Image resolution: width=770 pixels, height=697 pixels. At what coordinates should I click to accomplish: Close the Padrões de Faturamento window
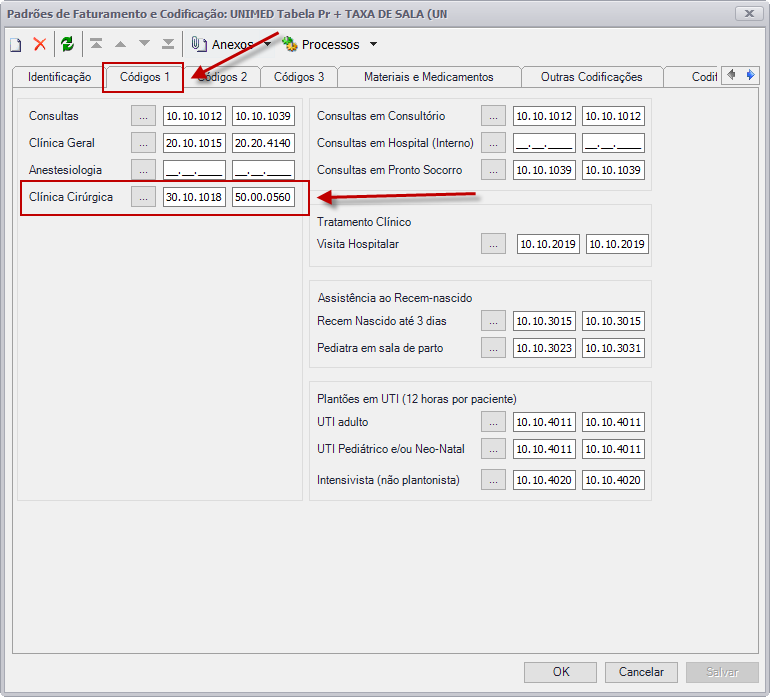[749, 13]
